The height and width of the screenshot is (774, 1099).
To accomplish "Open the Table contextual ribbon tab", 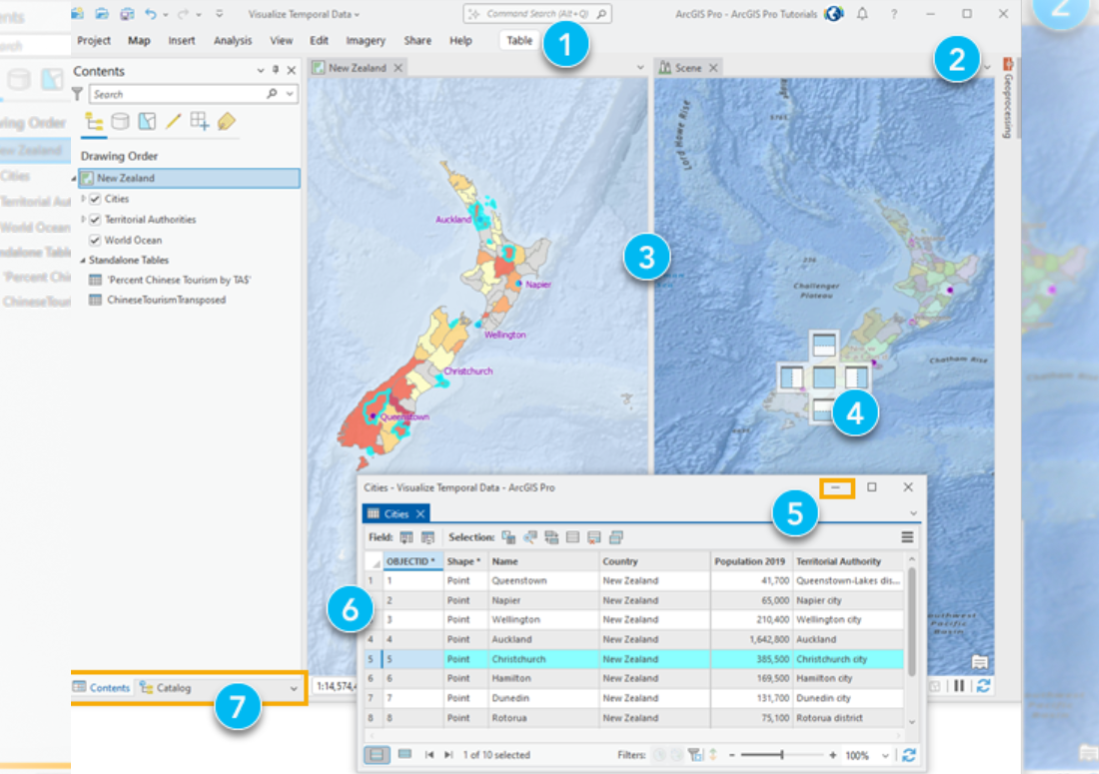I will (519, 41).
